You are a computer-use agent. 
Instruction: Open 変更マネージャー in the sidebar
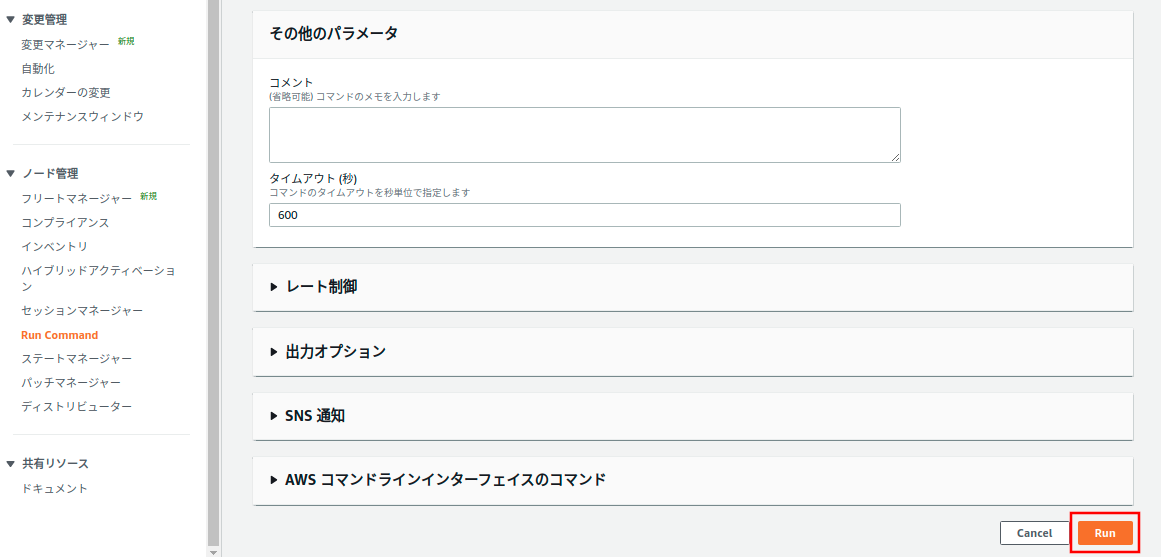(65, 45)
